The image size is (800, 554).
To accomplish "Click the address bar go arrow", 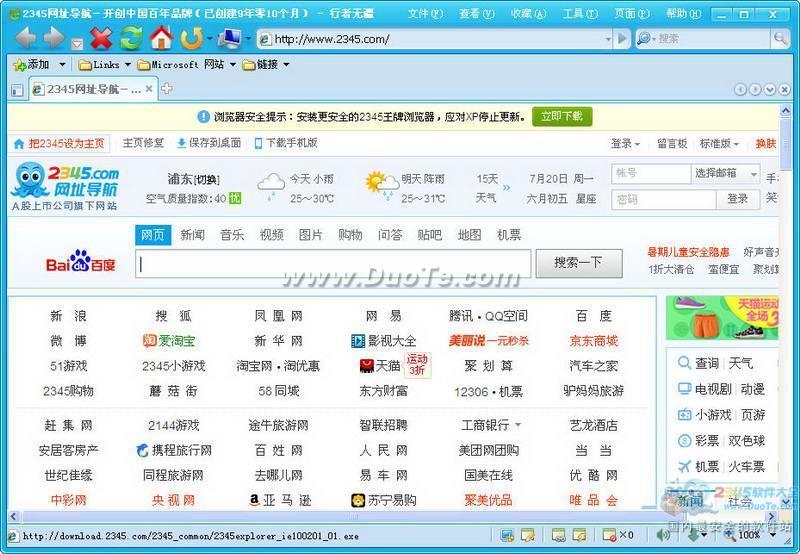I will click(x=621, y=38).
